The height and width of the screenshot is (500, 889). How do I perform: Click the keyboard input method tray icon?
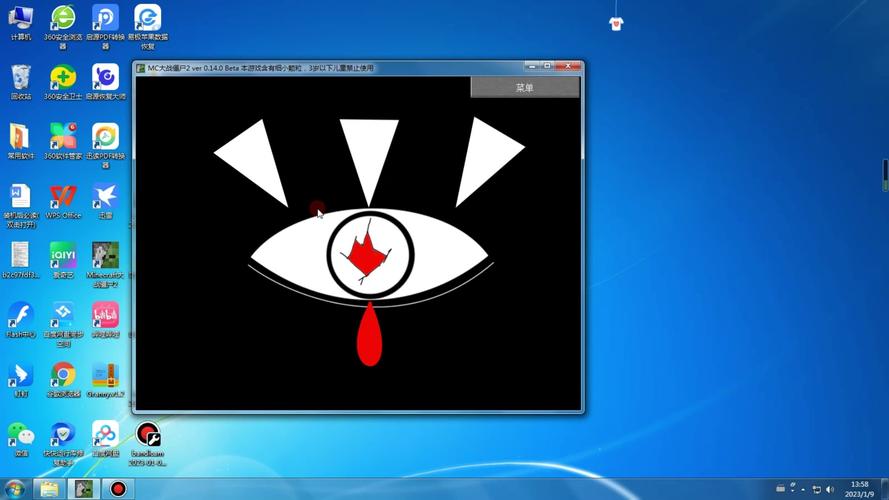tap(780, 488)
